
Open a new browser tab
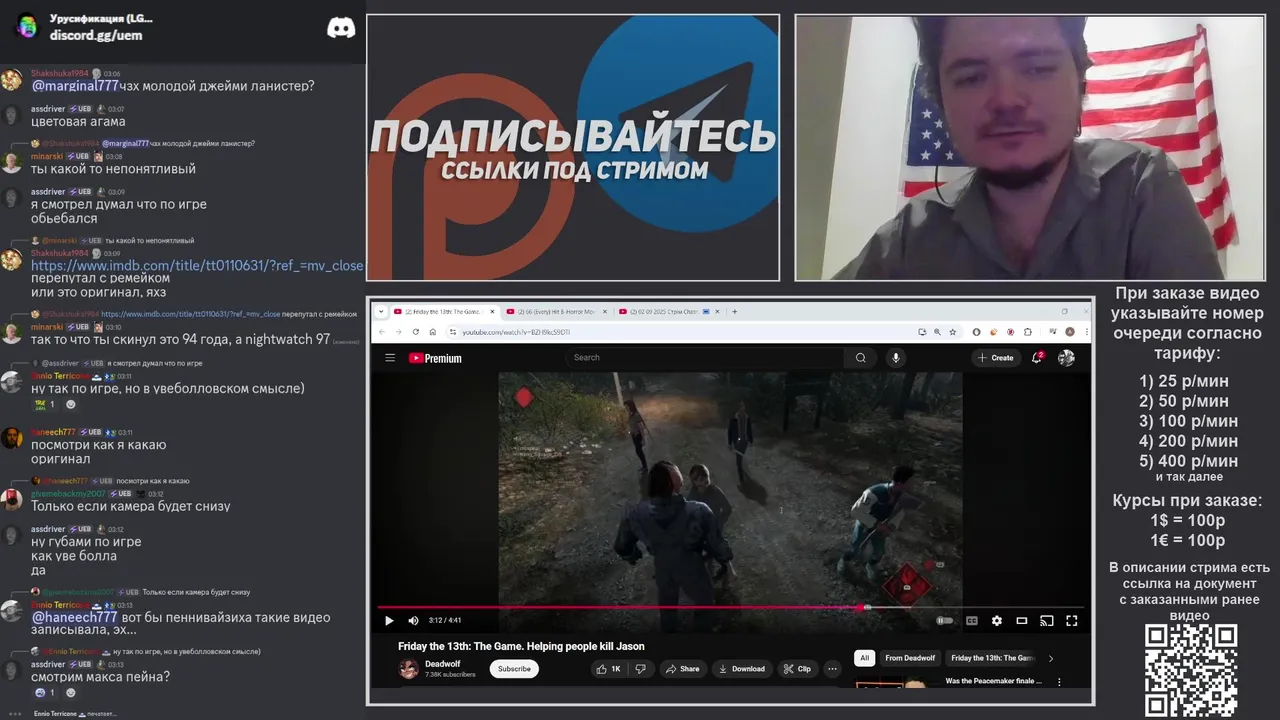pyautogui.click(x=734, y=311)
